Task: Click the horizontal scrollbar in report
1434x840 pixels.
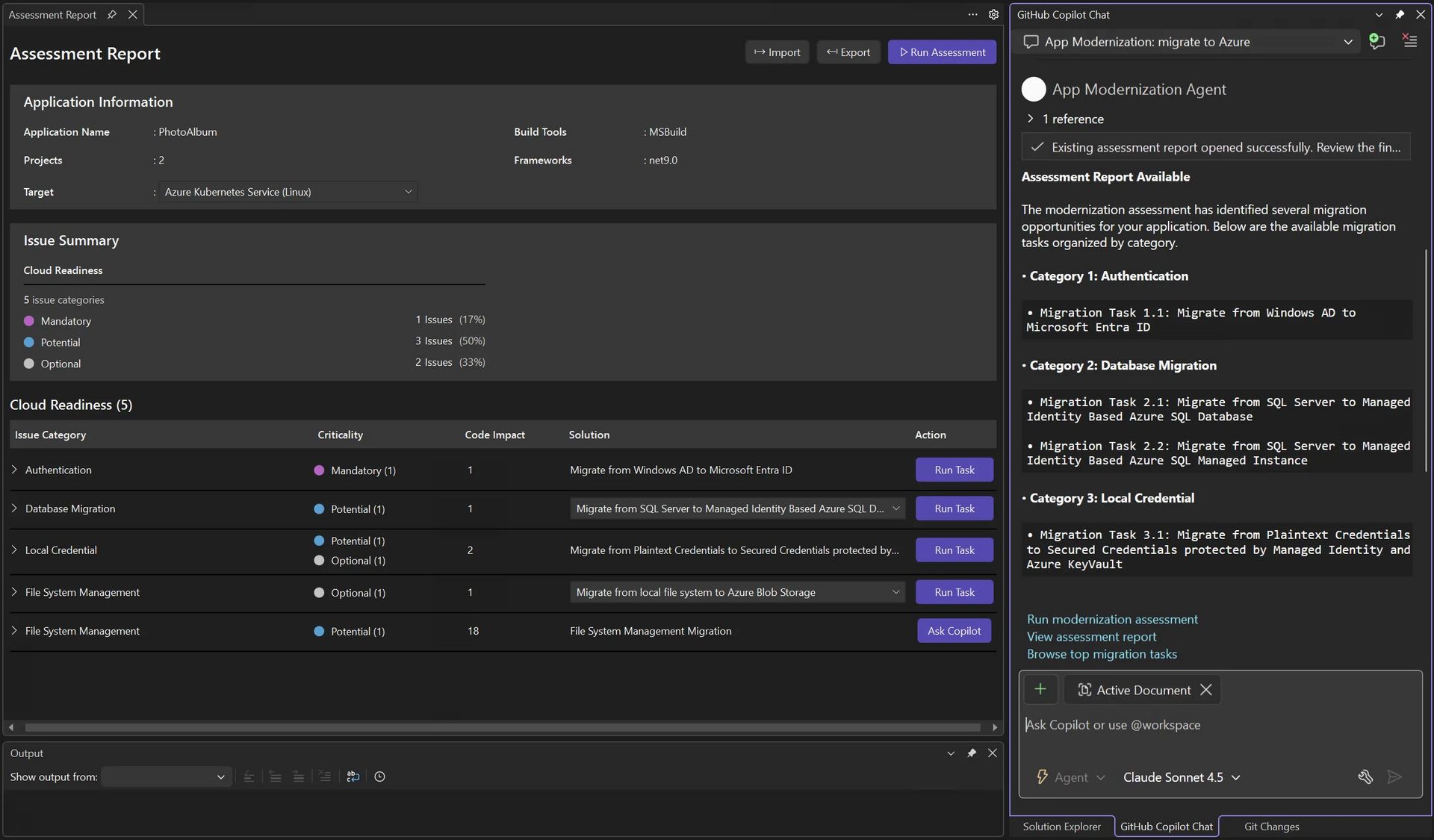Action: point(502,727)
